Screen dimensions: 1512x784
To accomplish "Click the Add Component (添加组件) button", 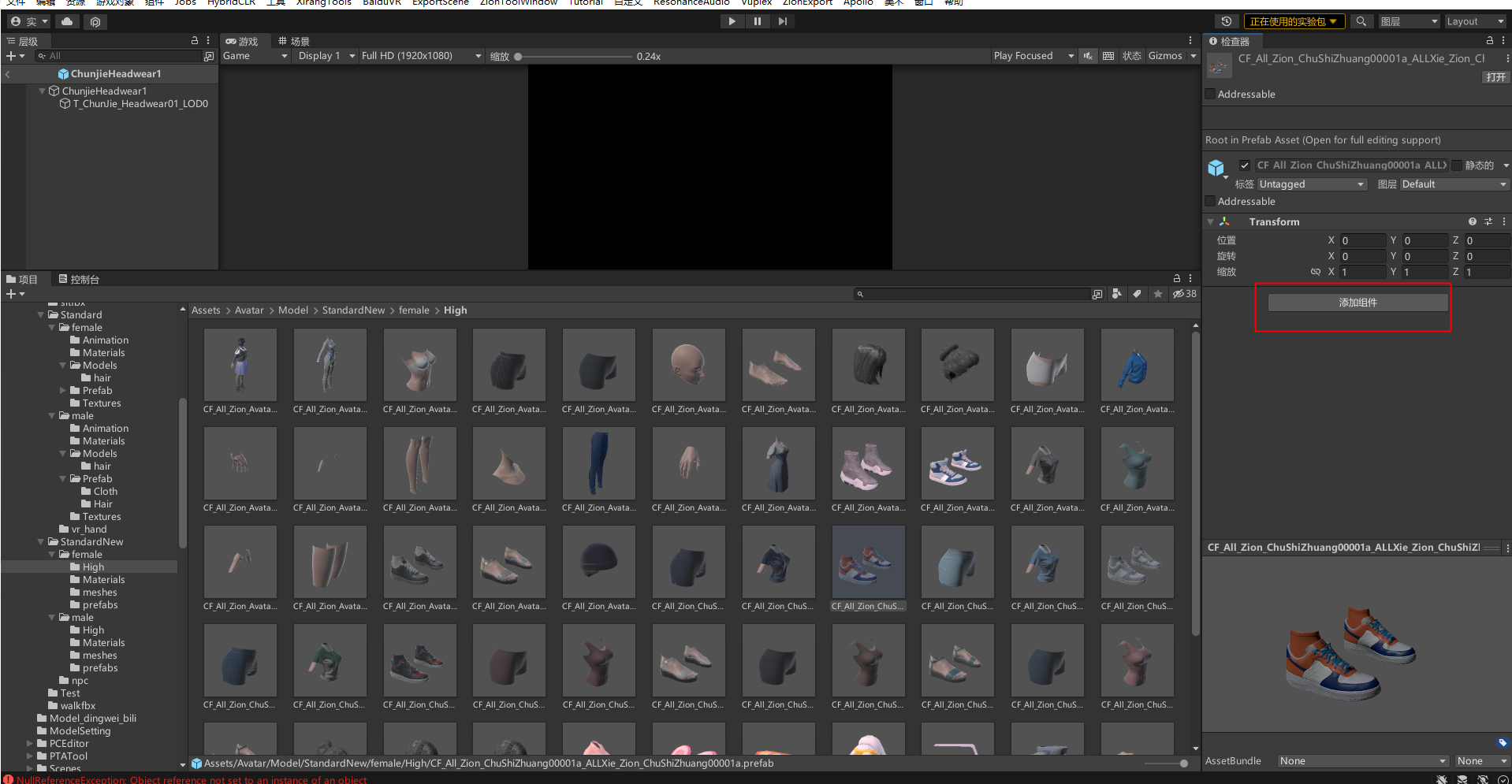I will coord(1357,303).
